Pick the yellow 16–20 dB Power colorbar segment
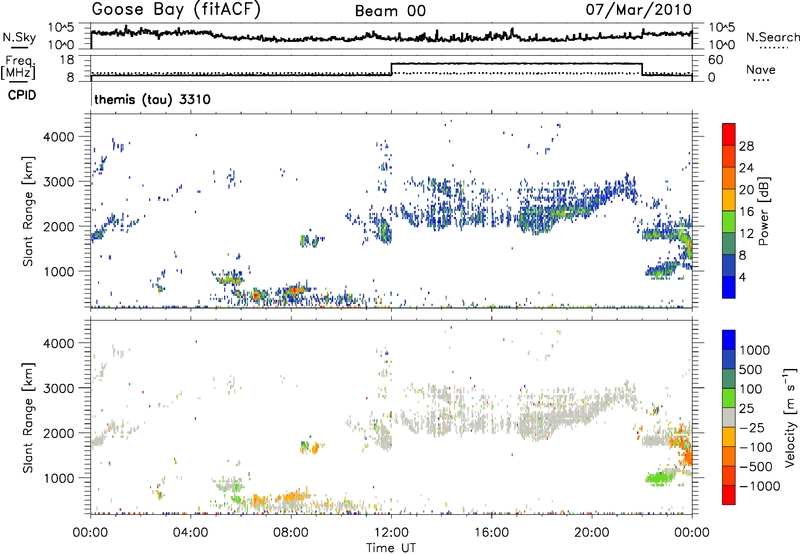The height and width of the screenshot is (554, 800). pyautogui.click(x=729, y=199)
